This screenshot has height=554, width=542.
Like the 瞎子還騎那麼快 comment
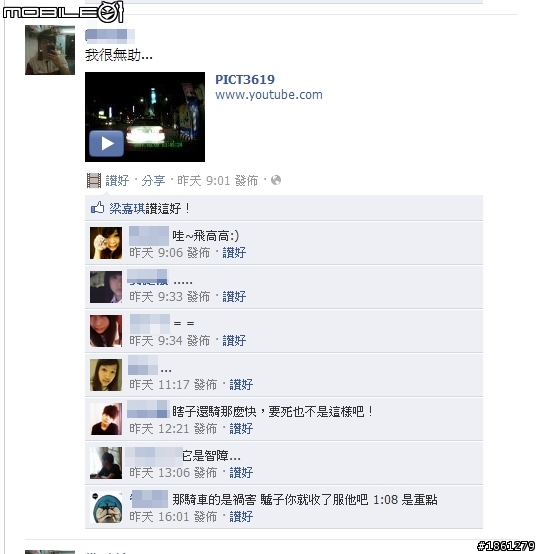(241, 429)
